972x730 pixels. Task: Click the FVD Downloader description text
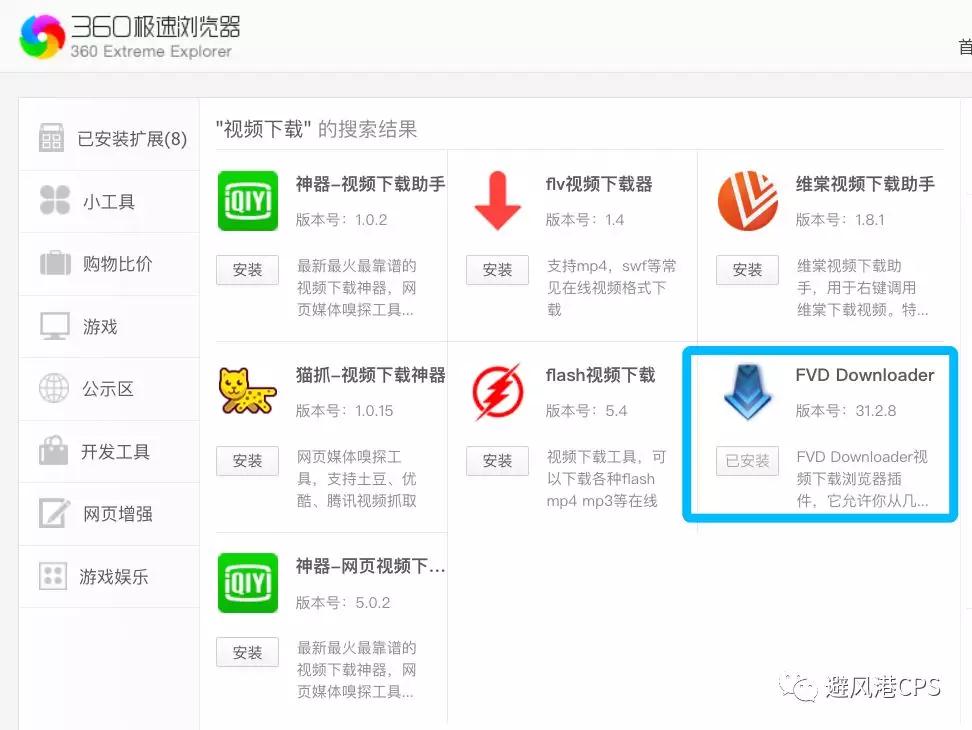[862, 478]
